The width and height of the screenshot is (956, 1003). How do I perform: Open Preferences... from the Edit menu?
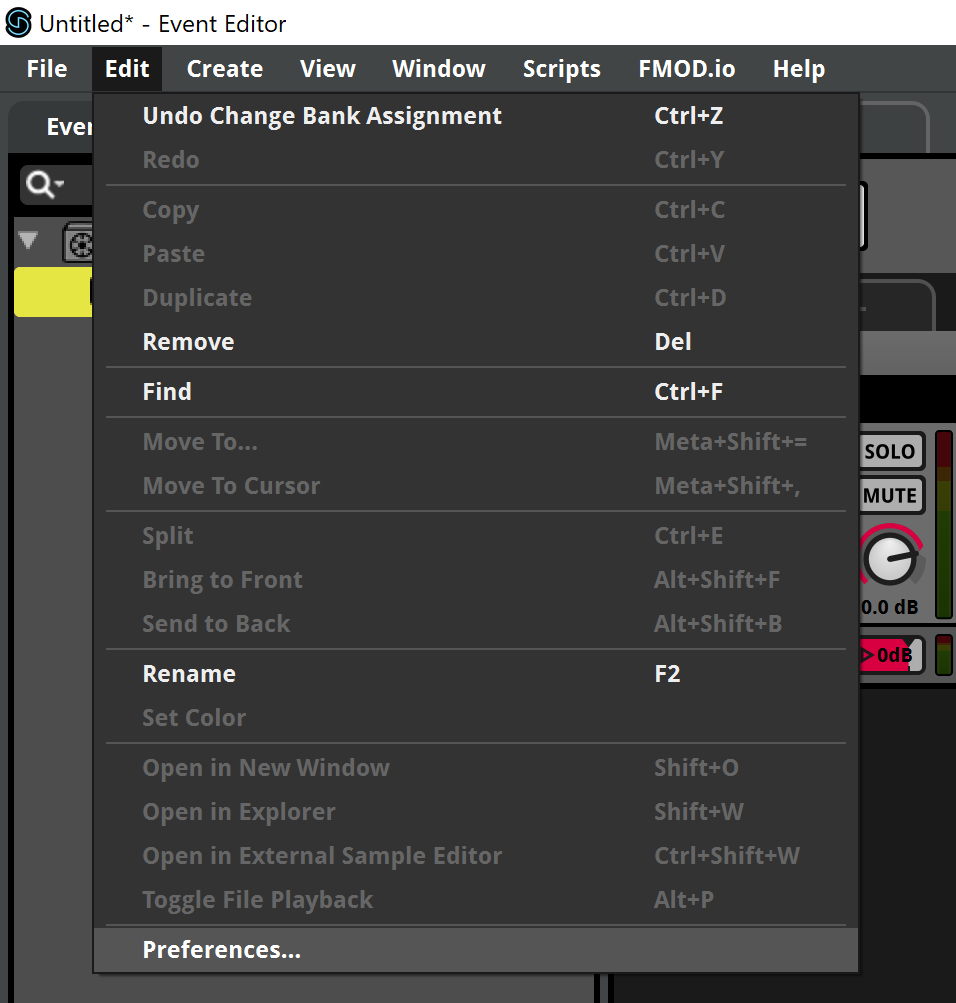(x=475, y=950)
